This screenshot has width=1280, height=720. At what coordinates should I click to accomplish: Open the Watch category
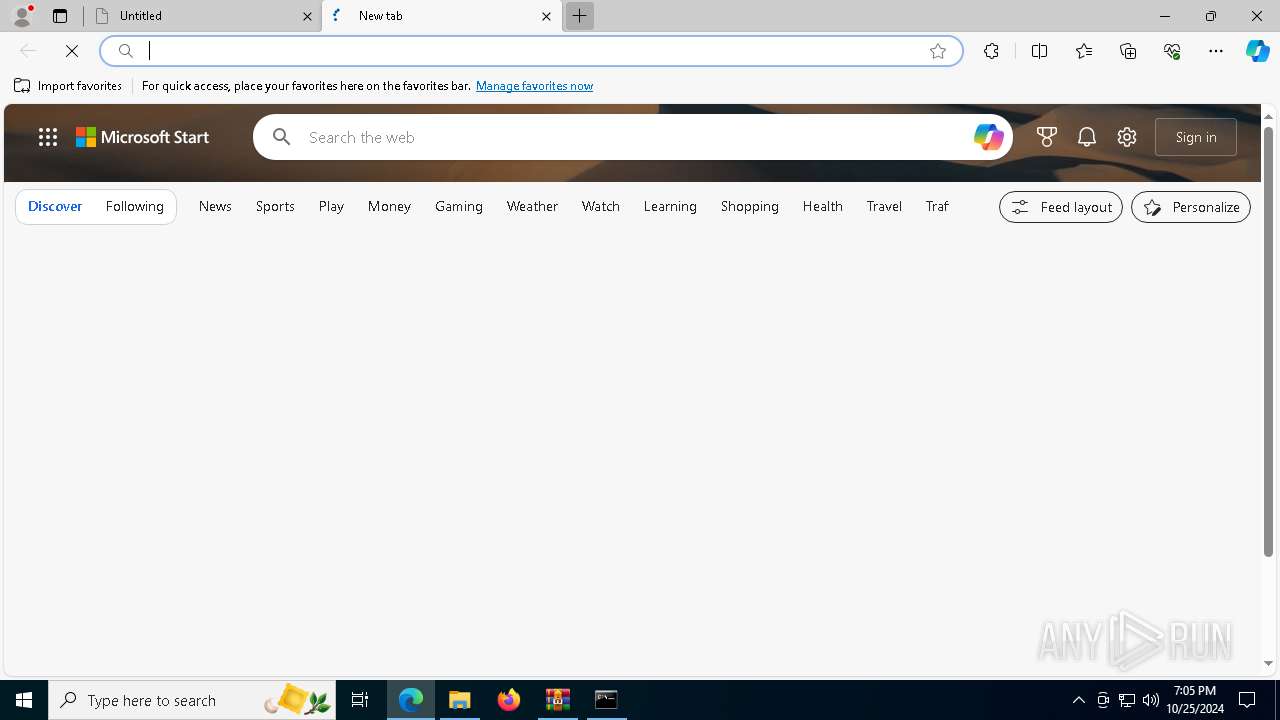[601, 206]
